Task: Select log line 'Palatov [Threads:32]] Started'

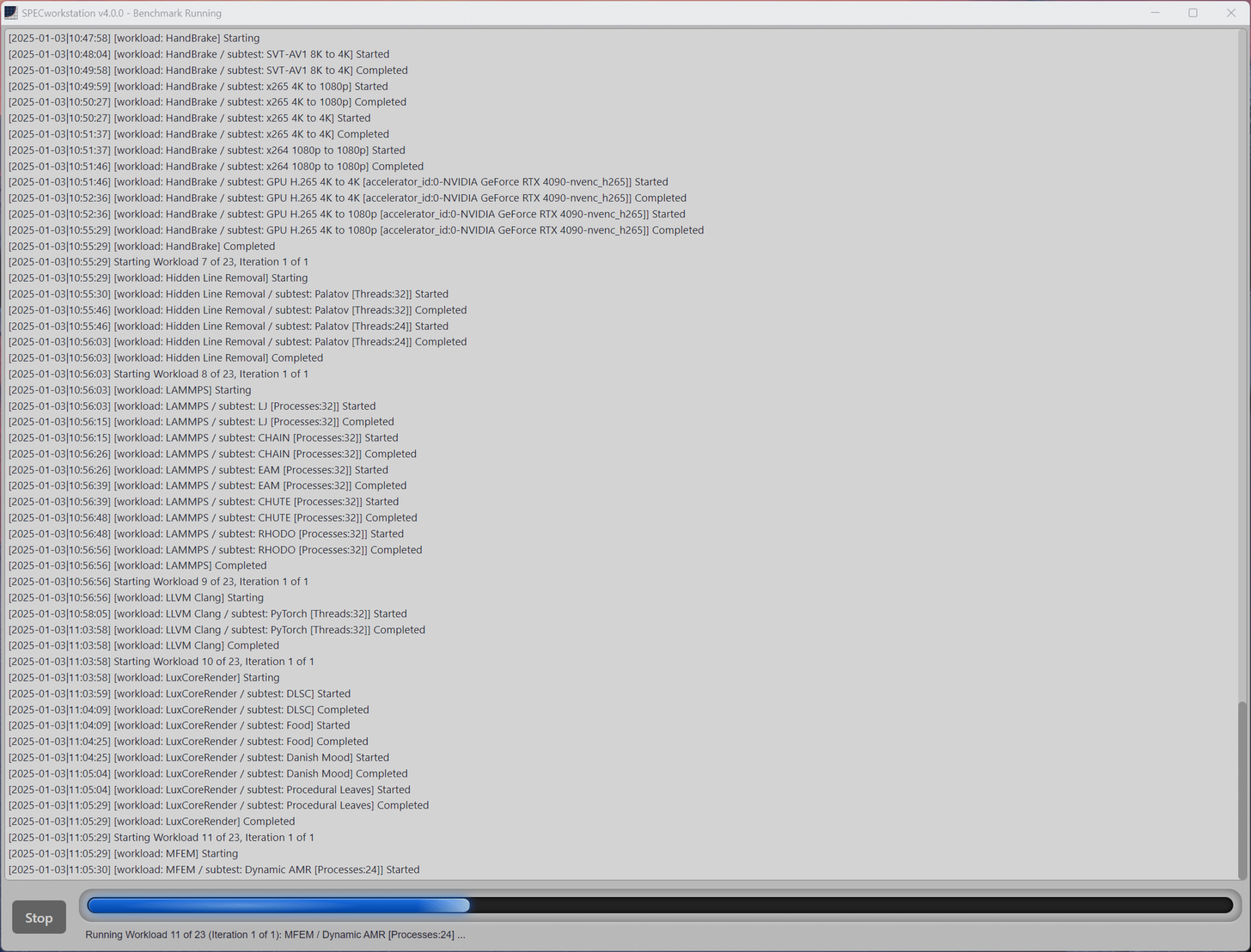Action: (x=228, y=294)
